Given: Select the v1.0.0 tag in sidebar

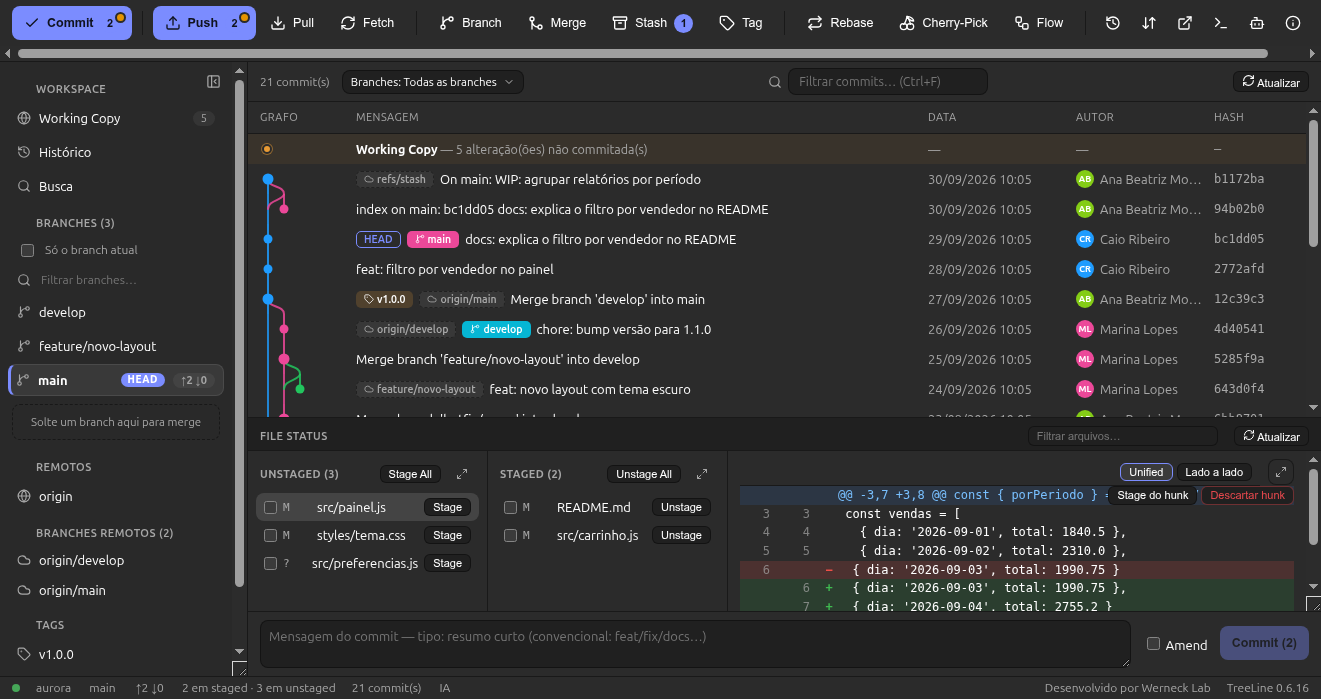Looking at the screenshot, I should tap(116, 654).
